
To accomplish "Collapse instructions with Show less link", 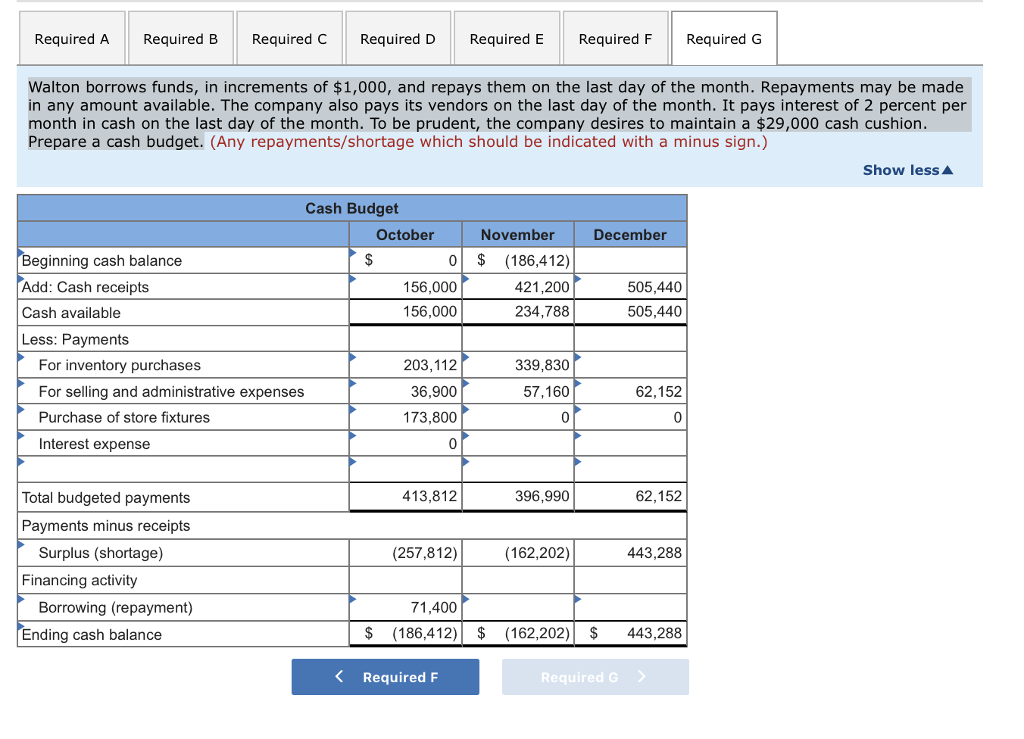I will (908, 170).
